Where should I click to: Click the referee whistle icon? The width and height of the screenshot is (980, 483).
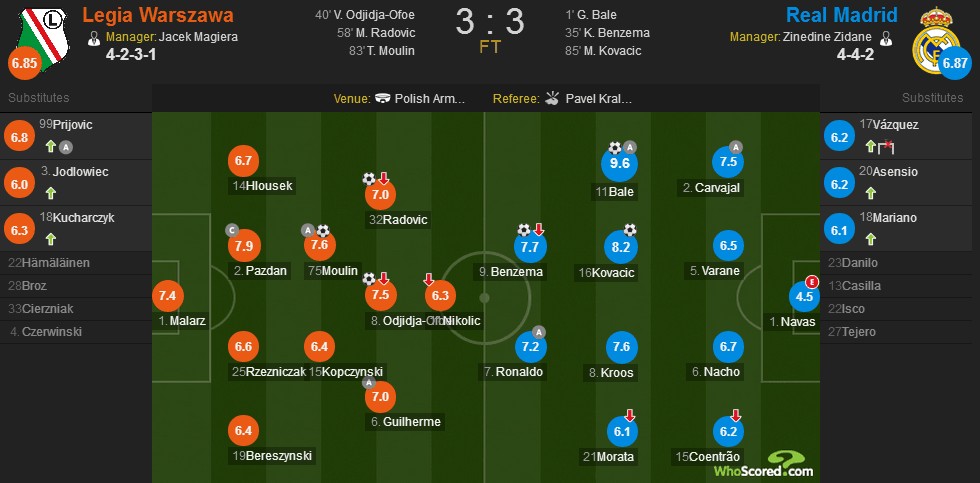coord(551,98)
